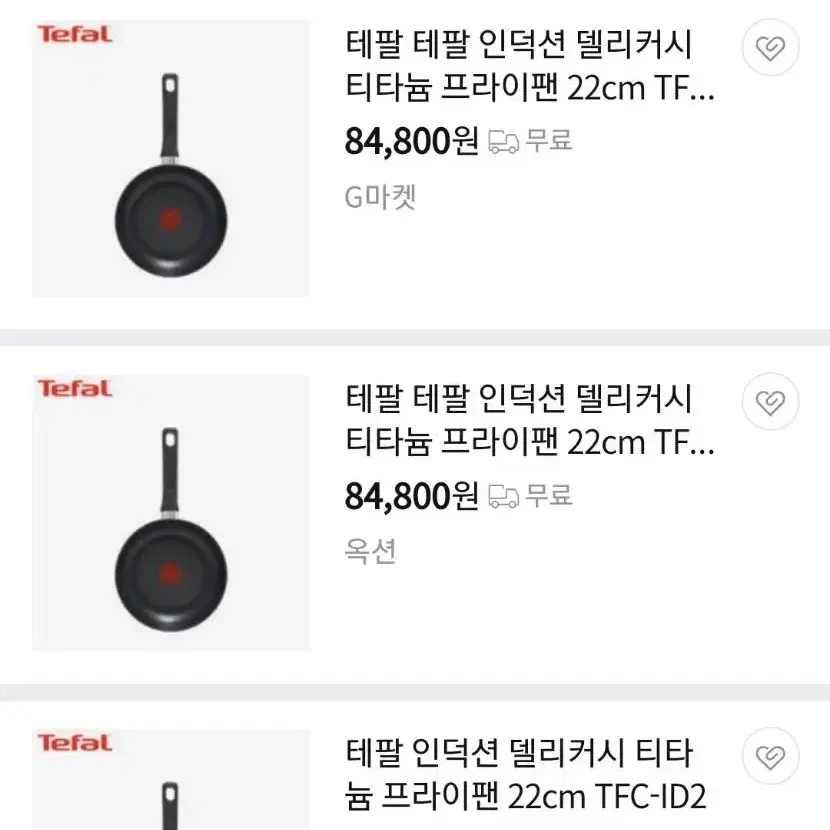
Task: Click Tefal logo on second product image
Action: [74, 389]
